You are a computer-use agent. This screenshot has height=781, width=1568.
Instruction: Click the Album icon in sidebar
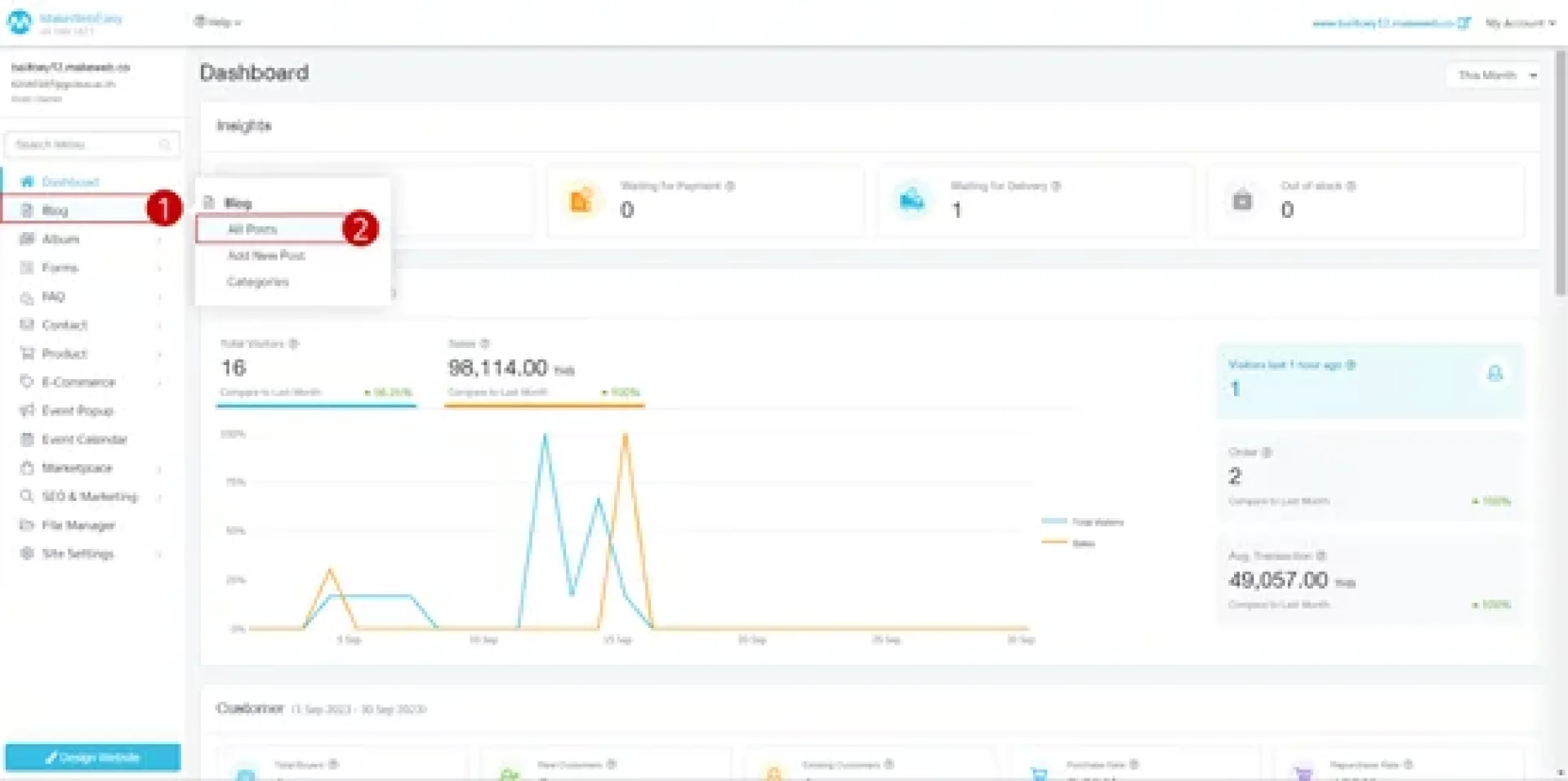[x=27, y=239]
